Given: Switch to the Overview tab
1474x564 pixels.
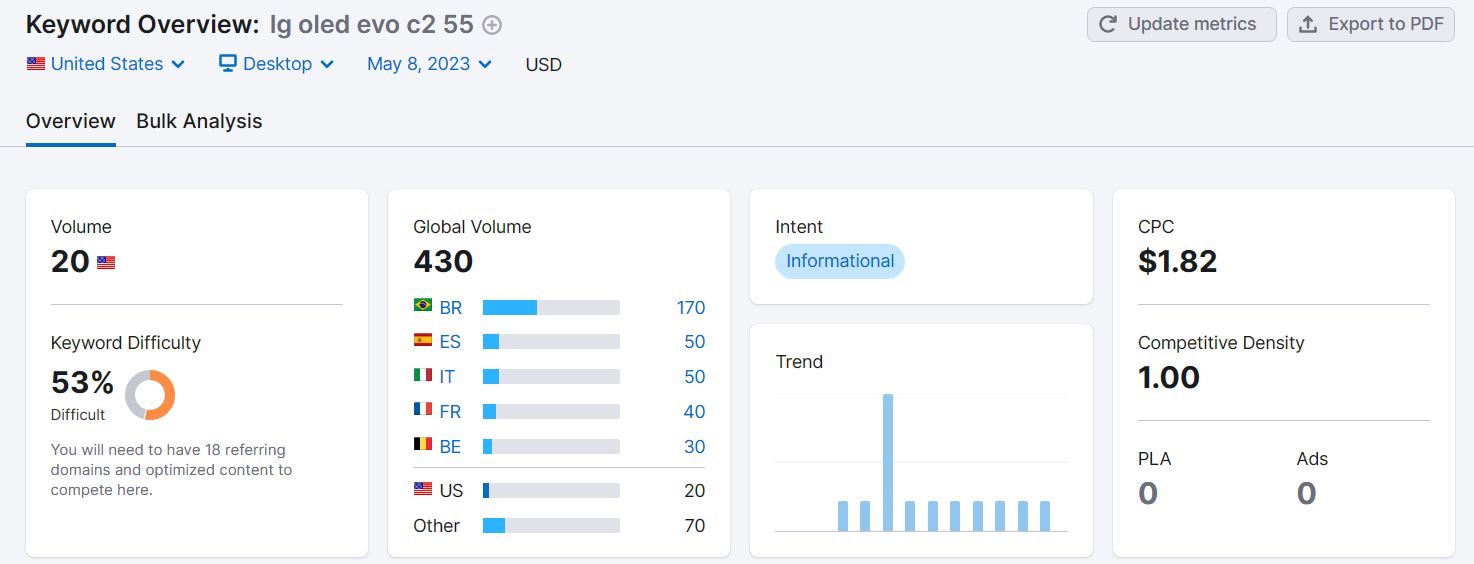Looking at the screenshot, I should point(71,121).
